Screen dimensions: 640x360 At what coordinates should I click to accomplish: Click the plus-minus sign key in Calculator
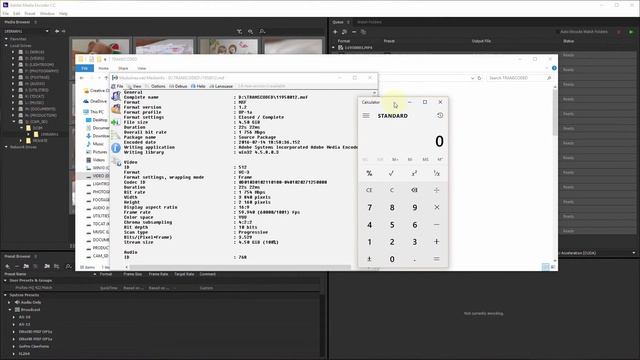[369, 259]
